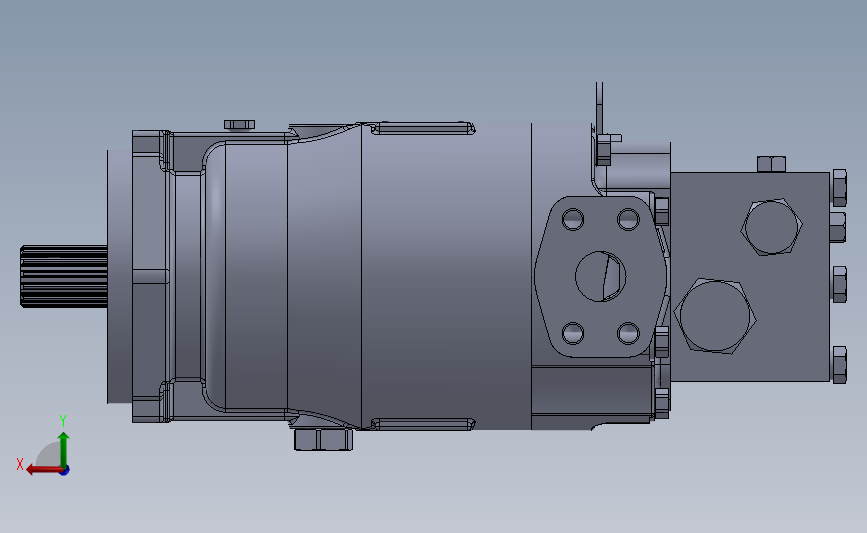Select the bottom-right bolt hole of the port flange
The width and height of the screenshot is (867, 533).
(629, 333)
